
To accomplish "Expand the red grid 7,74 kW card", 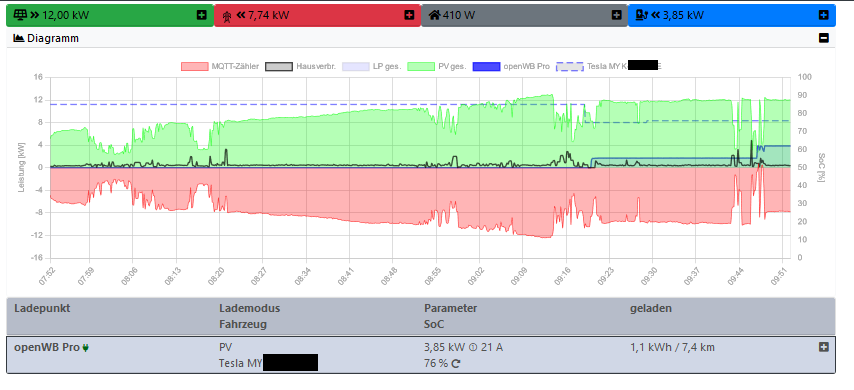I will pos(409,15).
